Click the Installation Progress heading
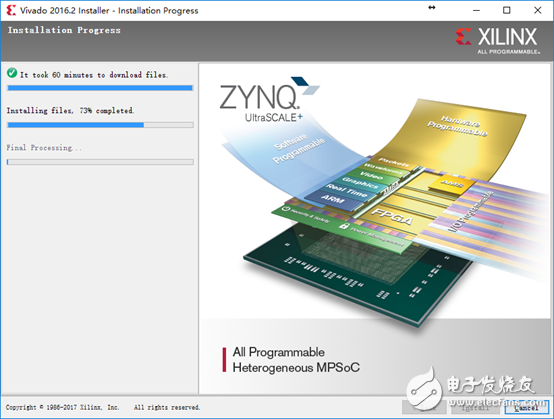Screen dimensions: 554x419 pos(64,30)
